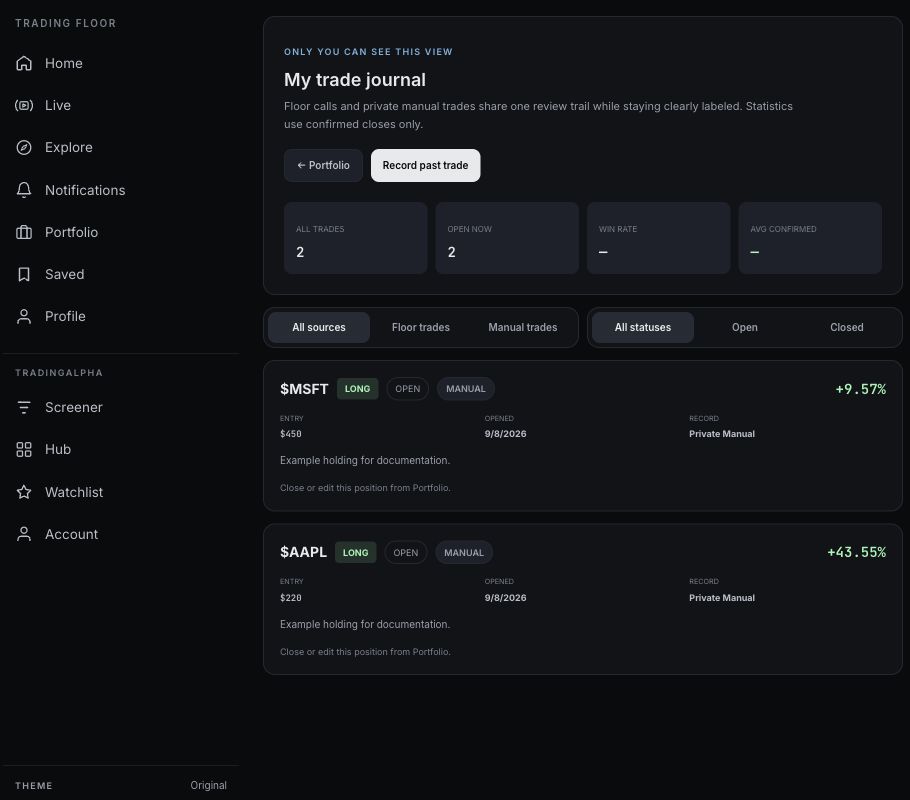The image size is (910, 800).
Task: Click the $450 entry price
Action: (x=291, y=434)
